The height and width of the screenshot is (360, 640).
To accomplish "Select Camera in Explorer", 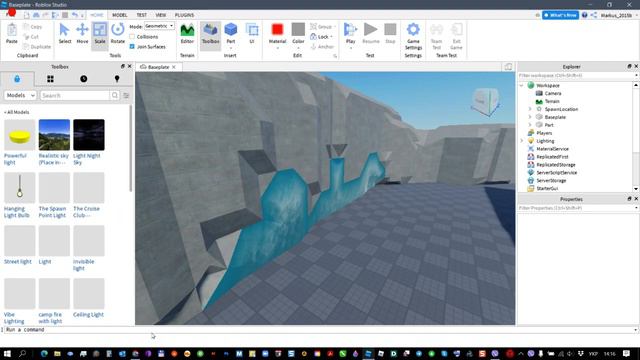I will [x=553, y=93].
